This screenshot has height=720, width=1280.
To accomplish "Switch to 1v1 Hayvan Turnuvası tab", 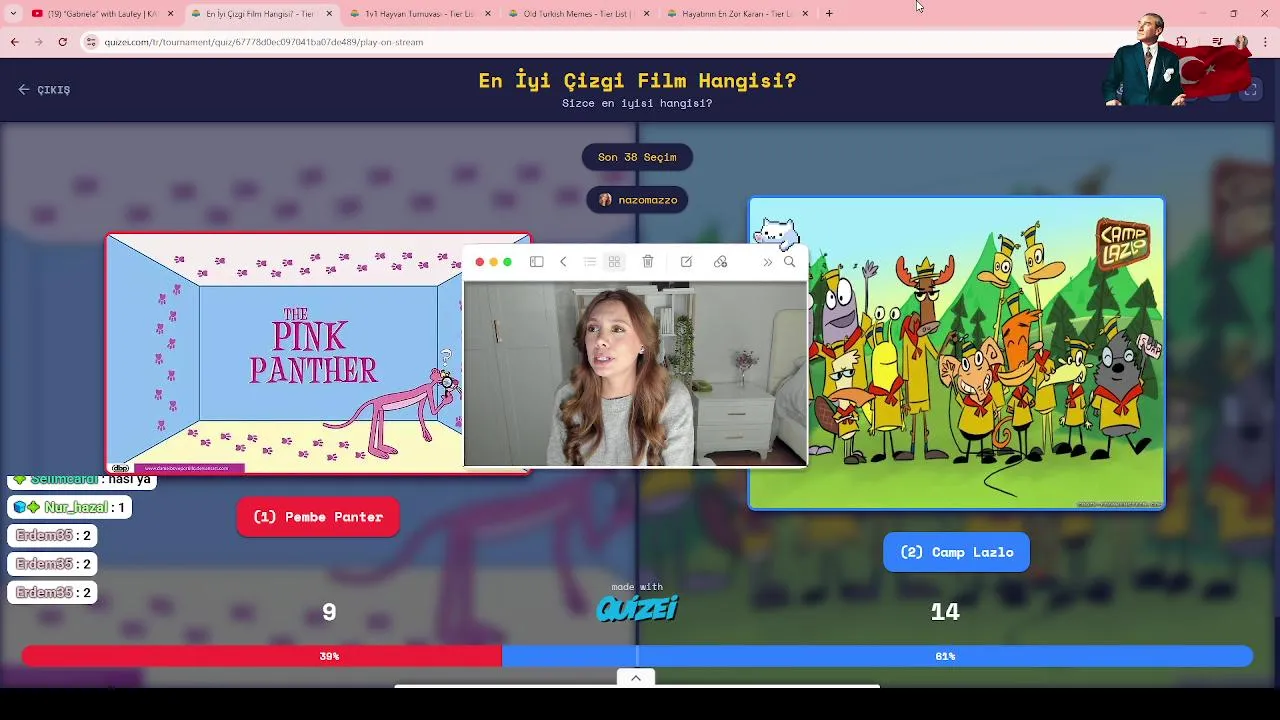I will [420, 14].
